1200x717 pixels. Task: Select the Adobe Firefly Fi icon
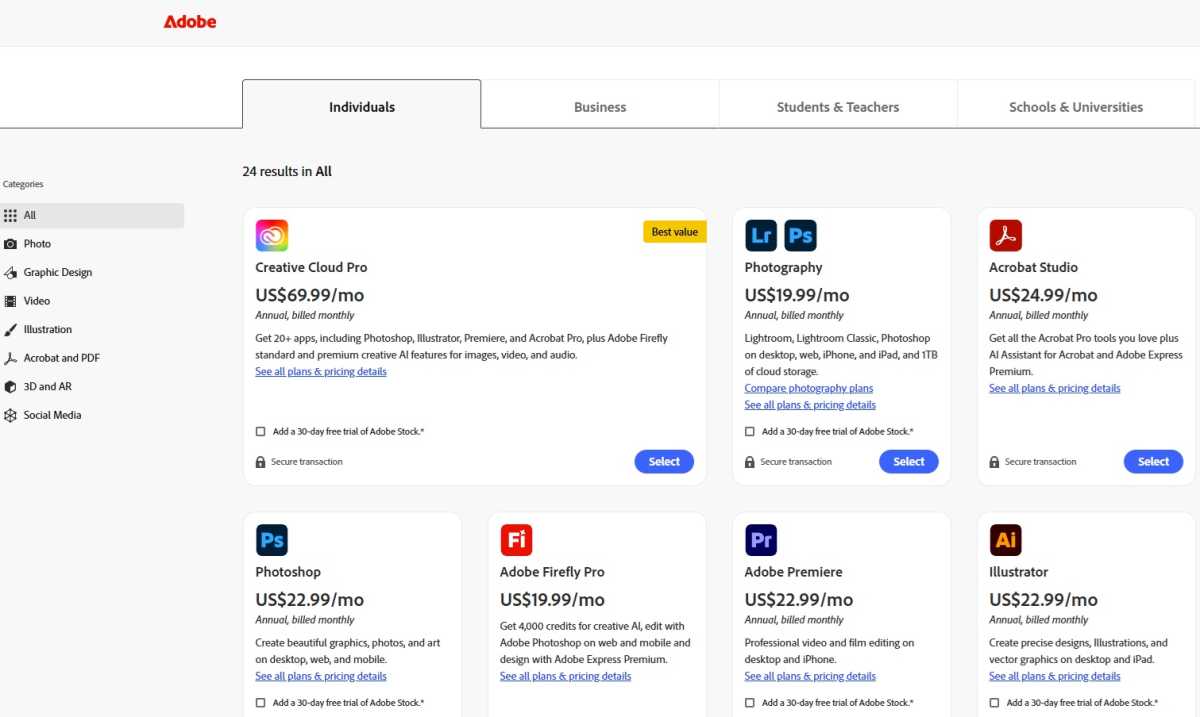click(x=516, y=539)
